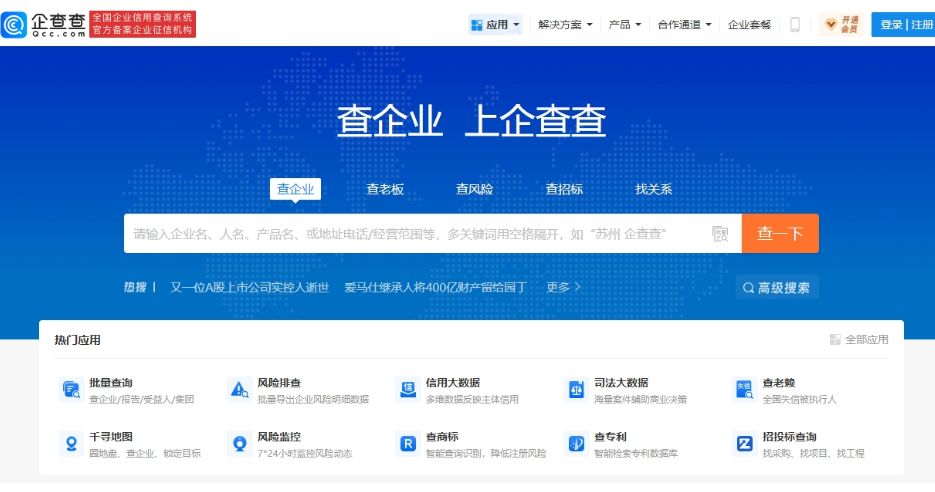
Task: Switch to the 找关系 tab
Action: point(654,189)
